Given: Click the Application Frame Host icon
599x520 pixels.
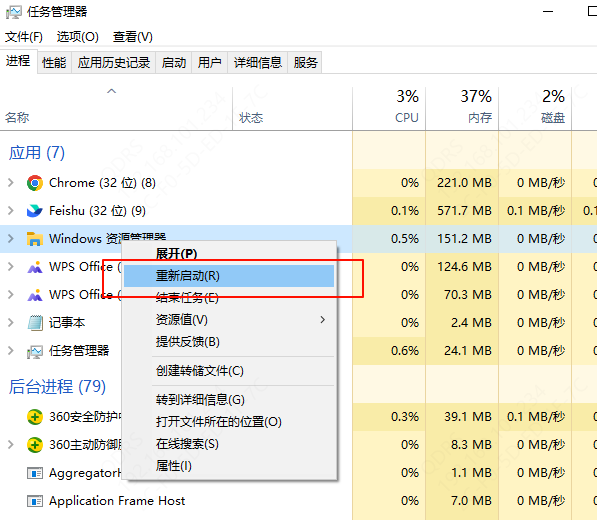Looking at the screenshot, I should click(35, 501).
